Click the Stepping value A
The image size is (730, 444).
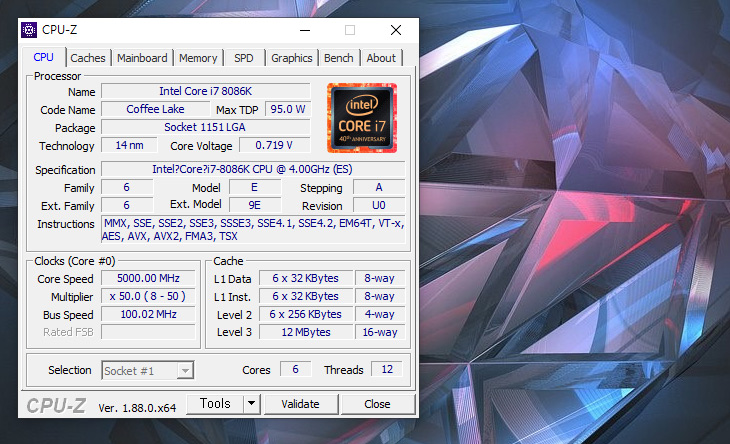click(x=379, y=188)
